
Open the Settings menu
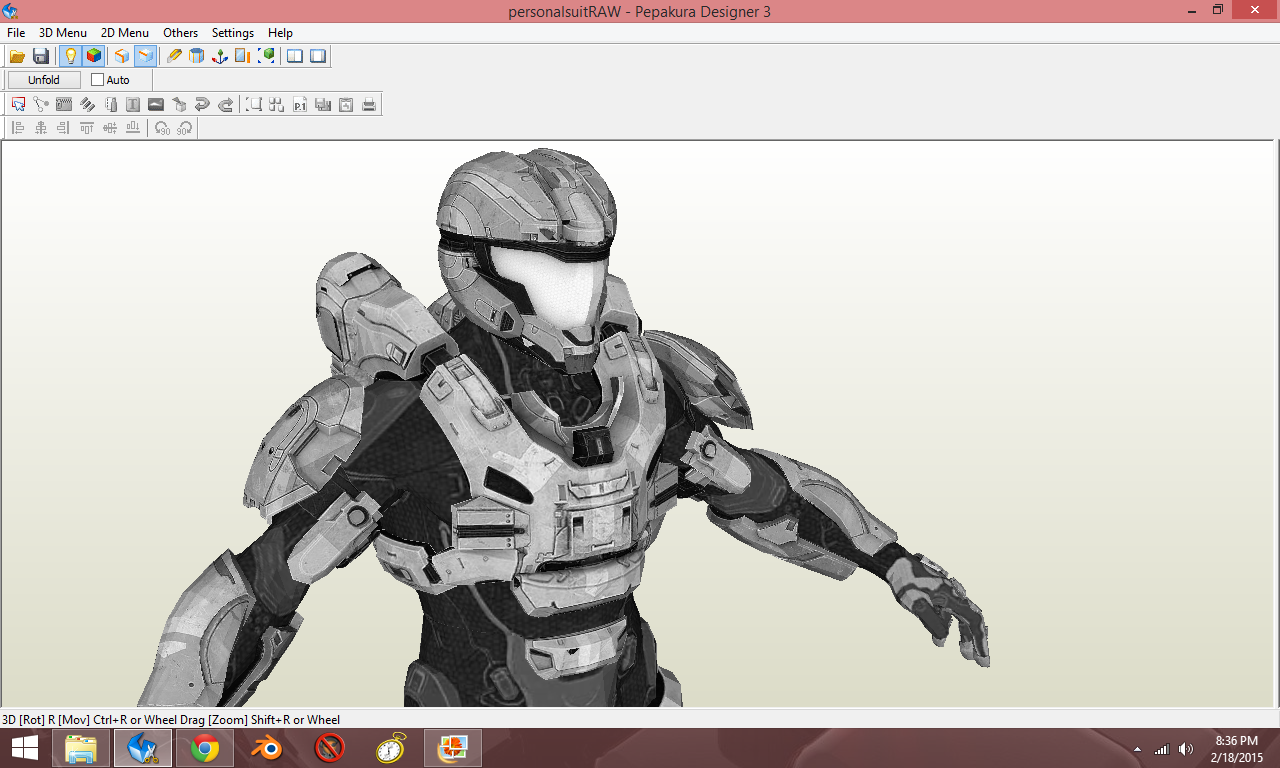pos(233,33)
